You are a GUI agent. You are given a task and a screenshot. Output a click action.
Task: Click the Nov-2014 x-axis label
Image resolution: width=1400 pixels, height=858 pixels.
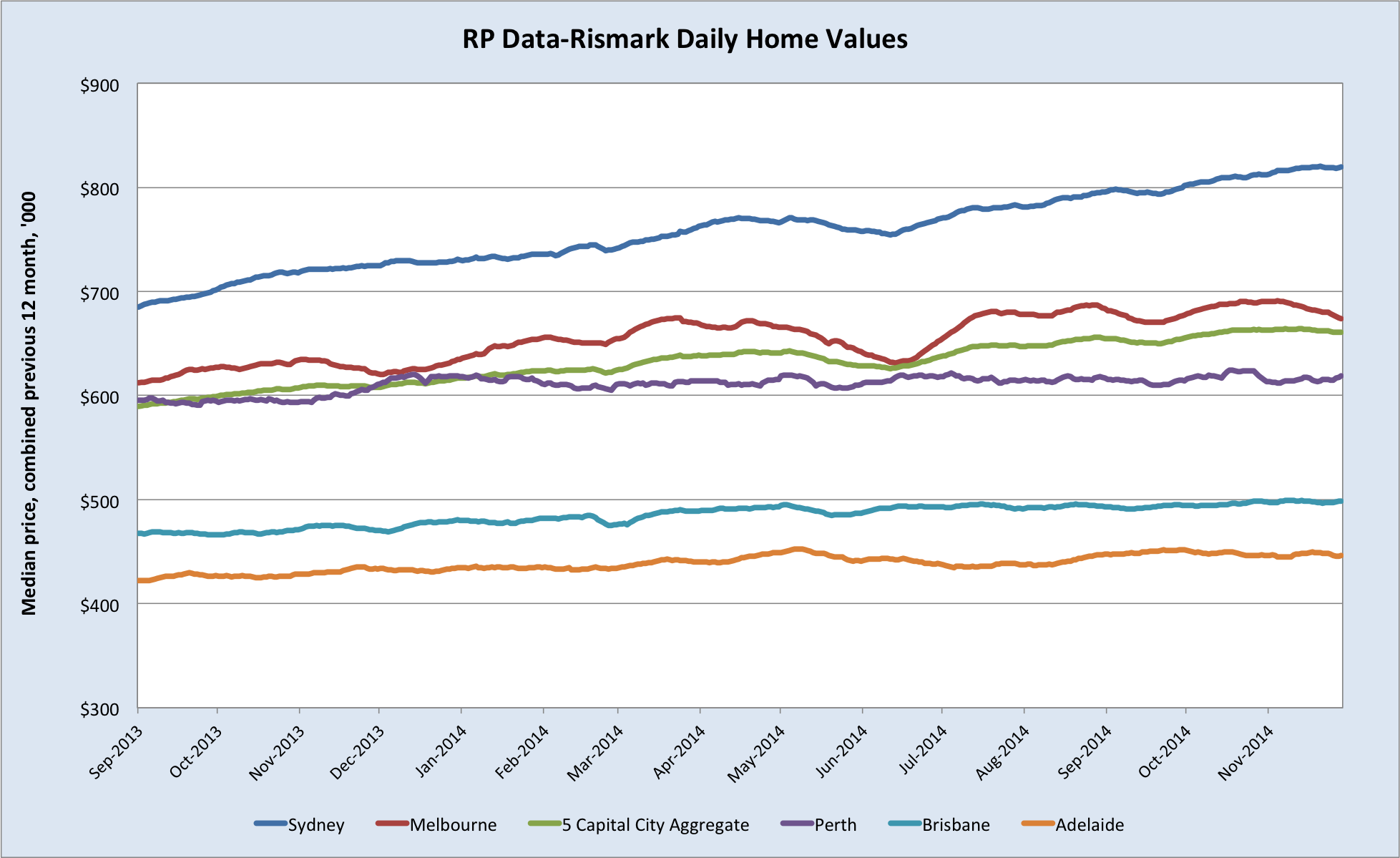coord(1247,751)
